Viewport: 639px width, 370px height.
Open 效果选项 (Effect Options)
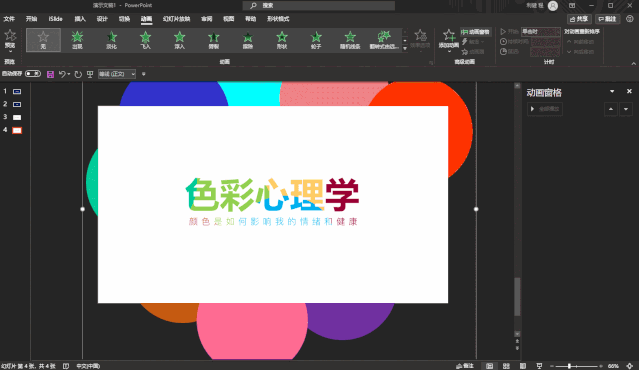tap(420, 40)
